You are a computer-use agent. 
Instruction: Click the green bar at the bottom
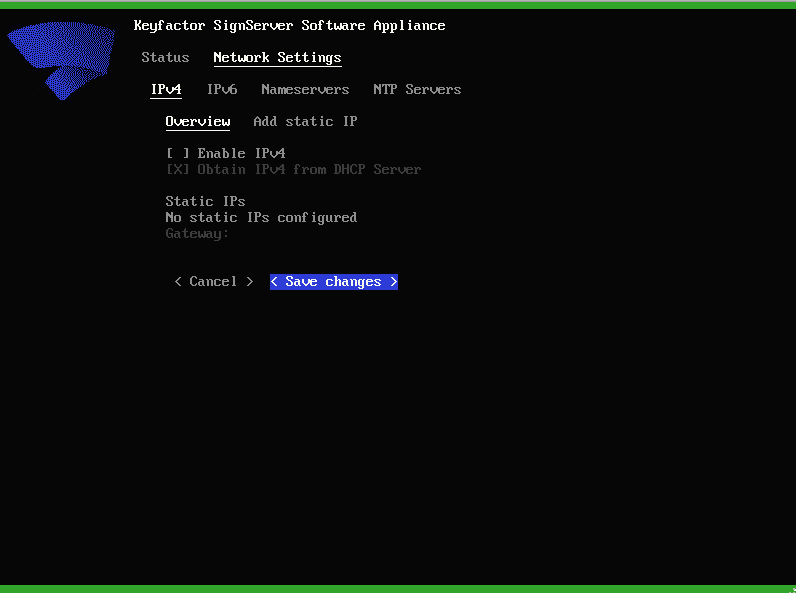click(398, 588)
